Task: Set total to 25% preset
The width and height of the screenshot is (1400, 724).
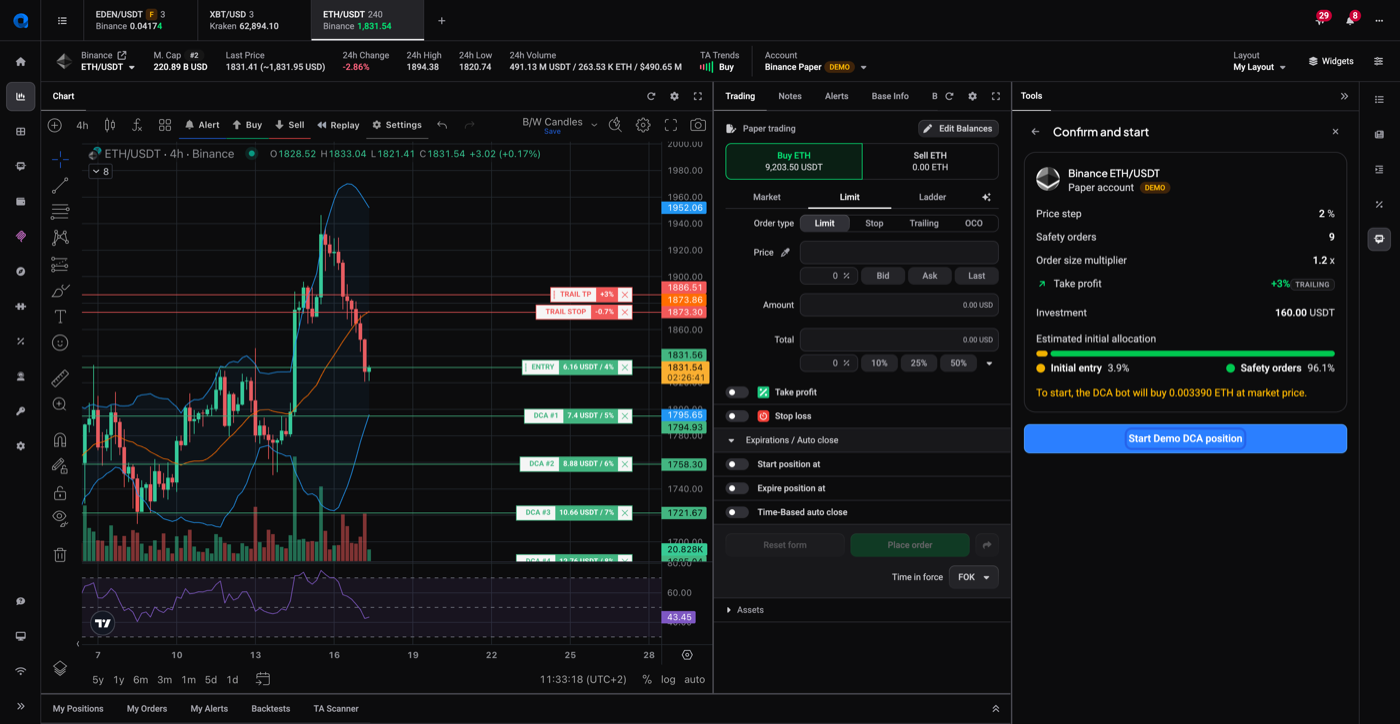Action: 918,363
